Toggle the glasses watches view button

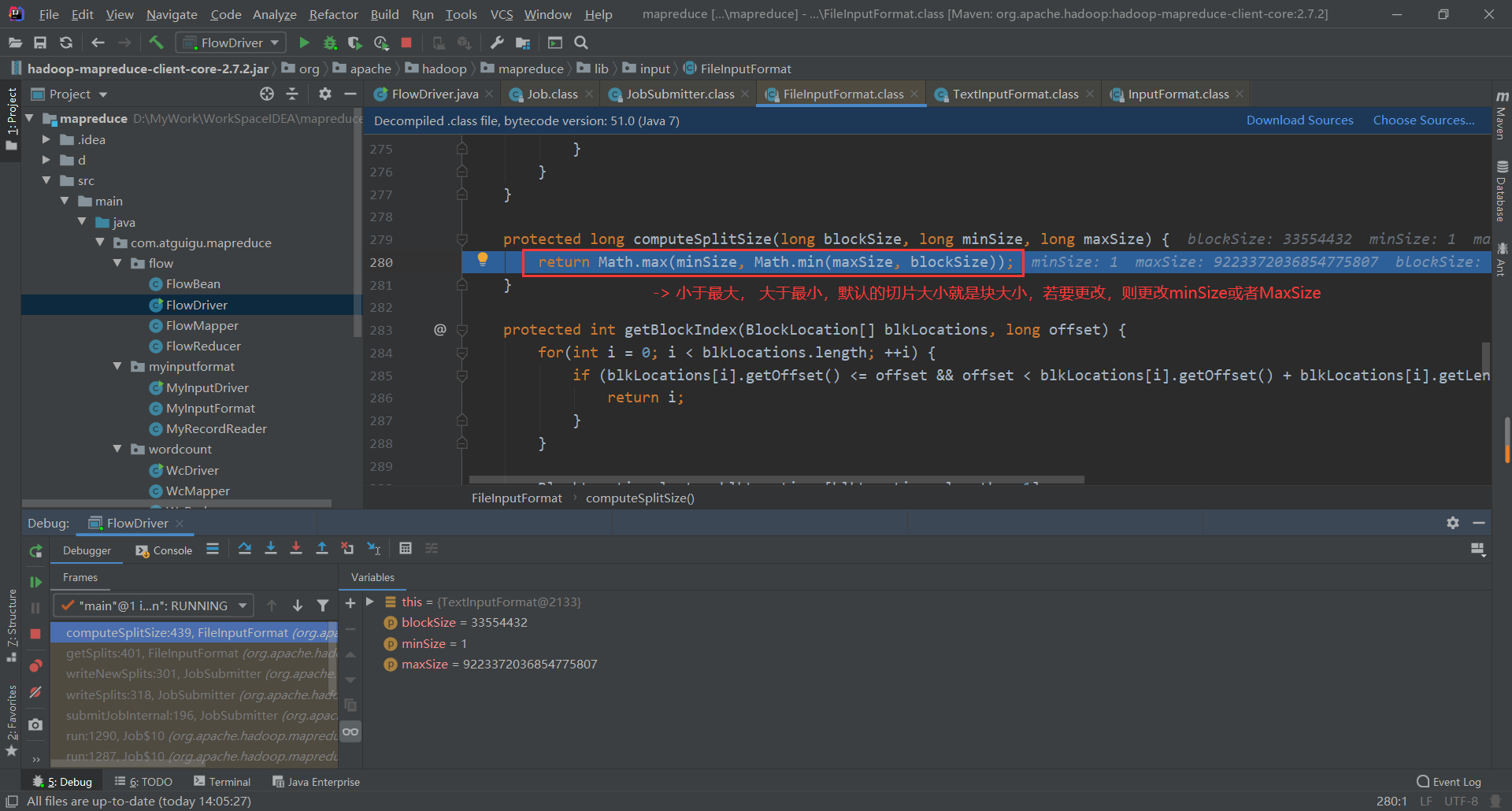click(350, 731)
